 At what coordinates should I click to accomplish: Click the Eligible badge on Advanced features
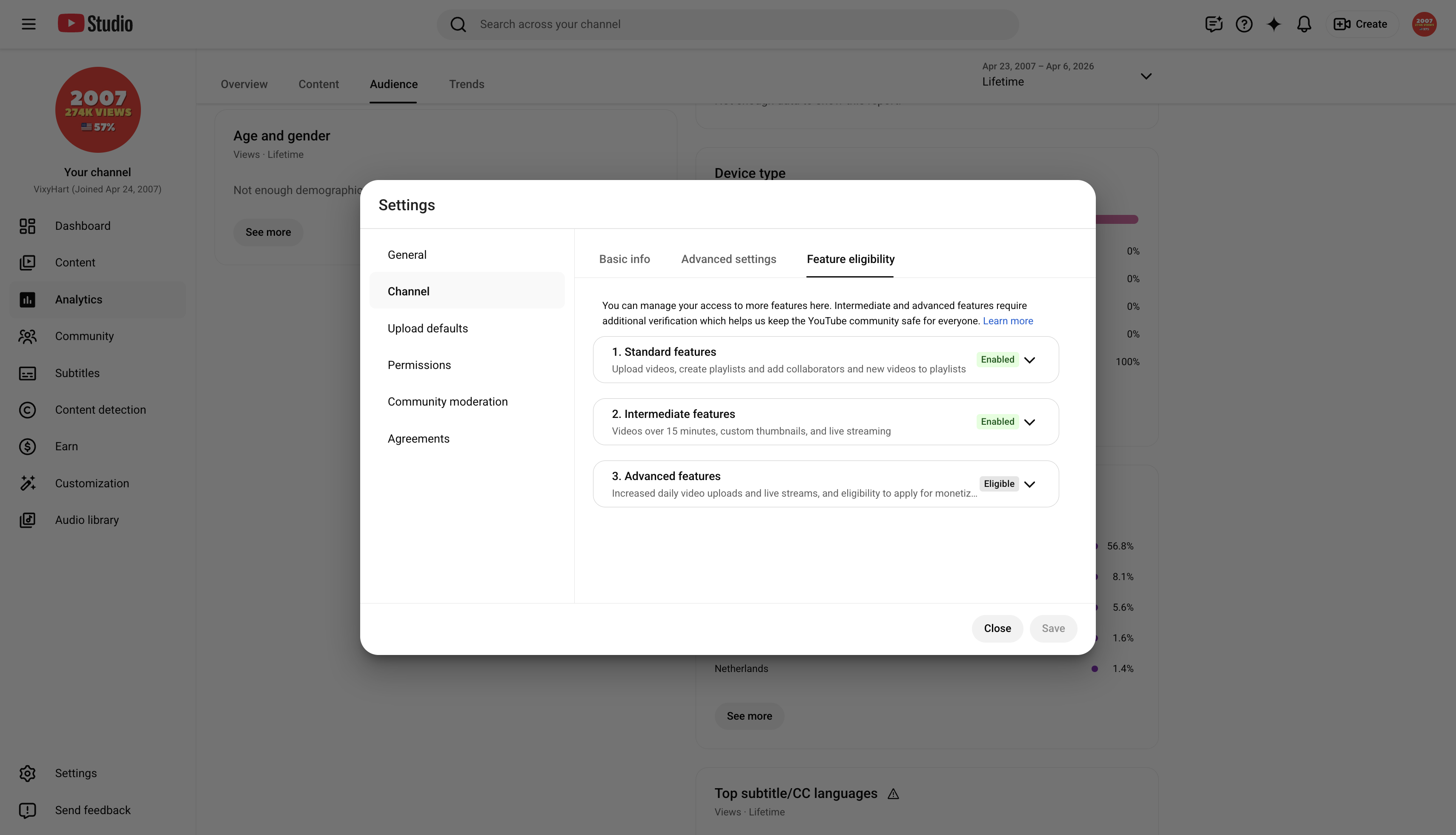click(x=999, y=484)
